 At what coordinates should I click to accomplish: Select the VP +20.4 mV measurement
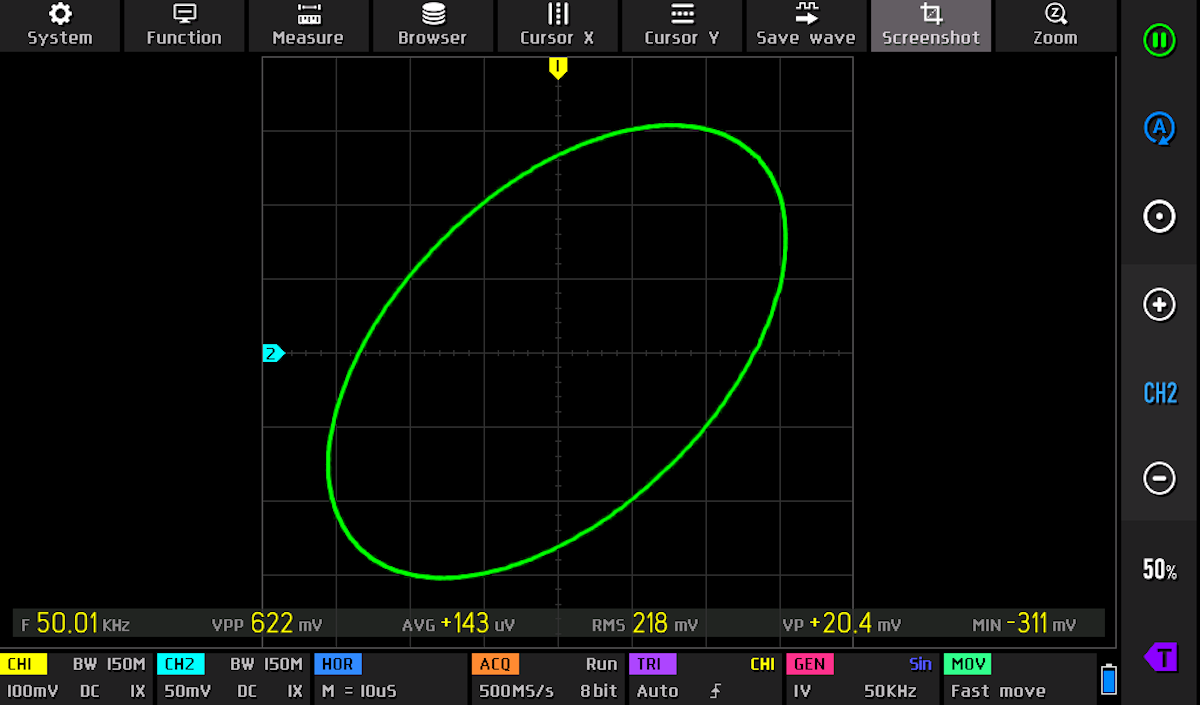841,624
